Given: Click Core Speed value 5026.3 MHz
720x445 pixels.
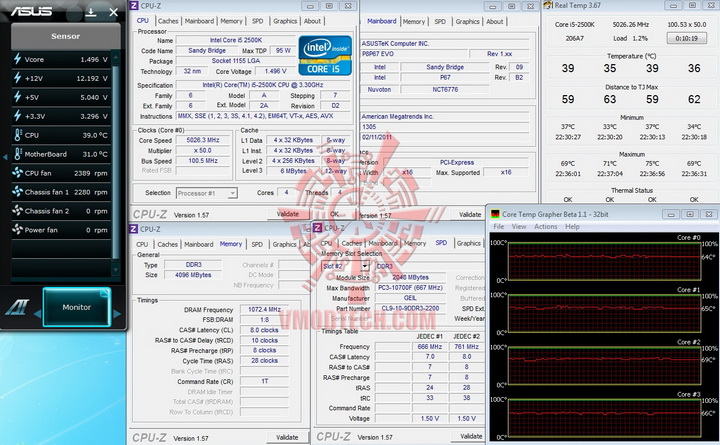Looking at the screenshot, I should [x=203, y=140].
